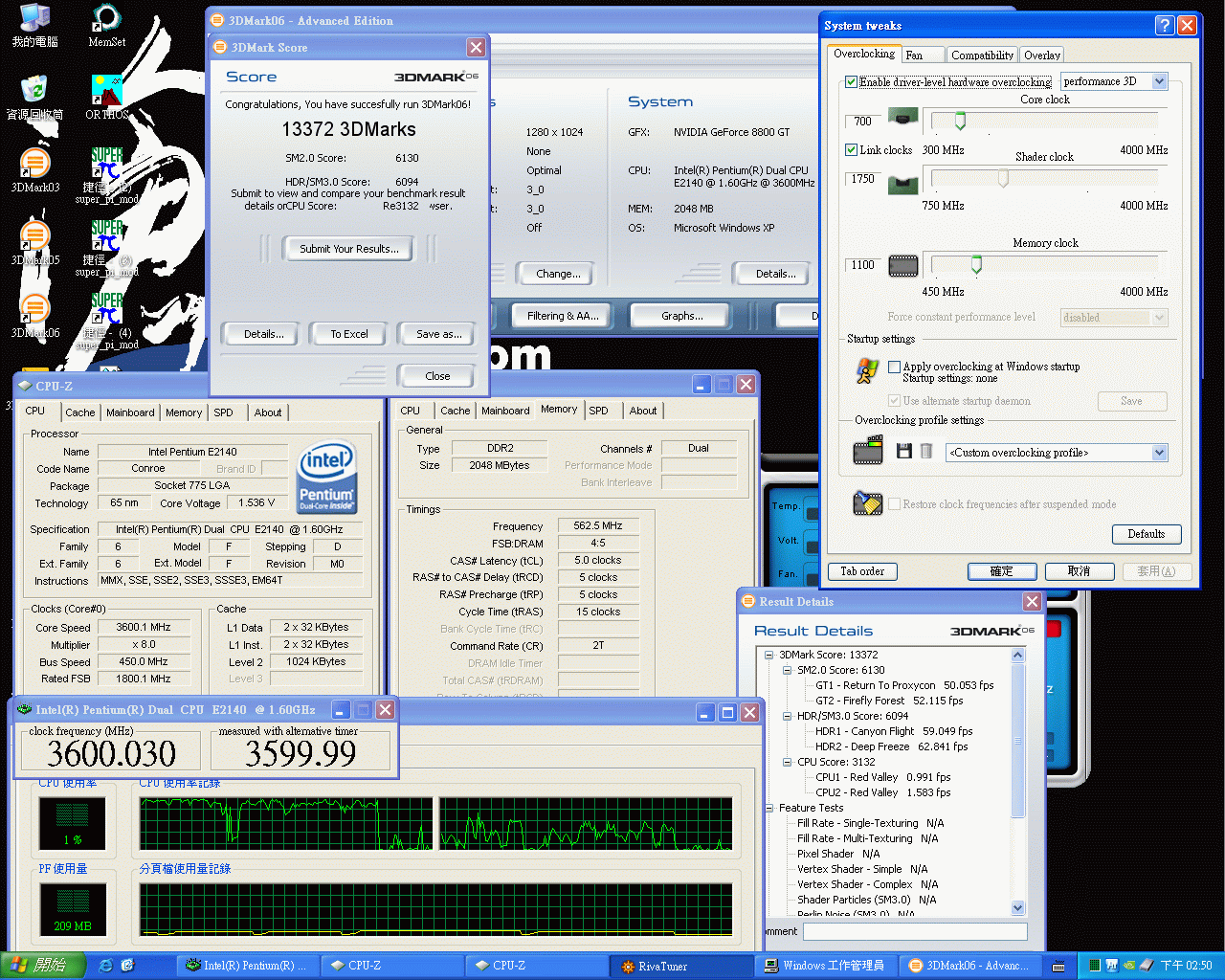Screen dimensions: 1225x980
Task: Click the save overclocking profile floppy icon
Action: (903, 451)
